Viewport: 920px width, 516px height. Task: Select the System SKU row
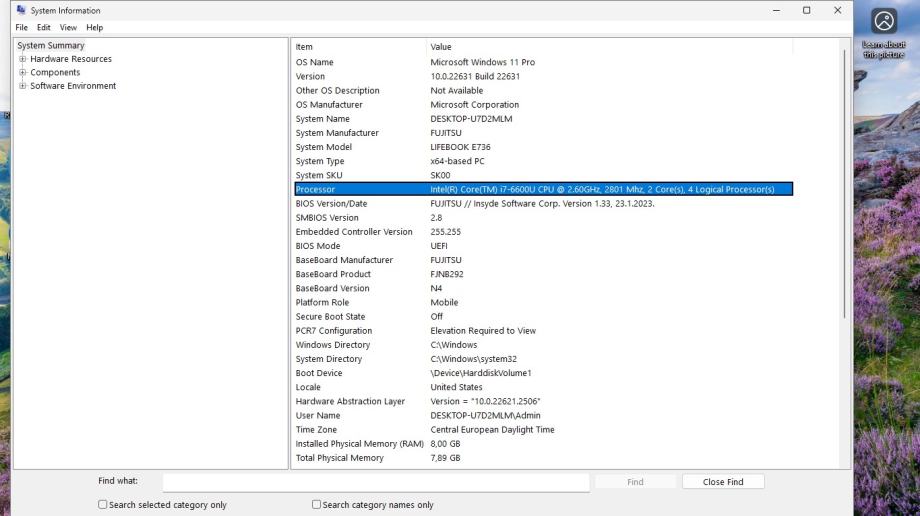[x=543, y=175]
